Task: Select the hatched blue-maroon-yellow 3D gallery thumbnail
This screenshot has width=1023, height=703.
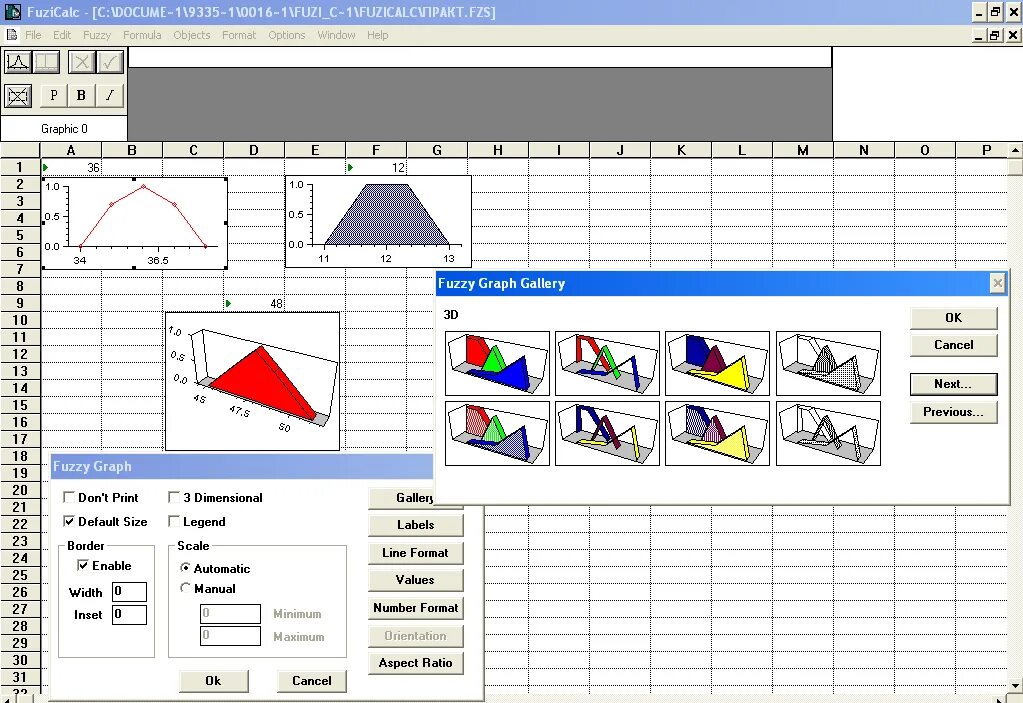Action: 718,433
